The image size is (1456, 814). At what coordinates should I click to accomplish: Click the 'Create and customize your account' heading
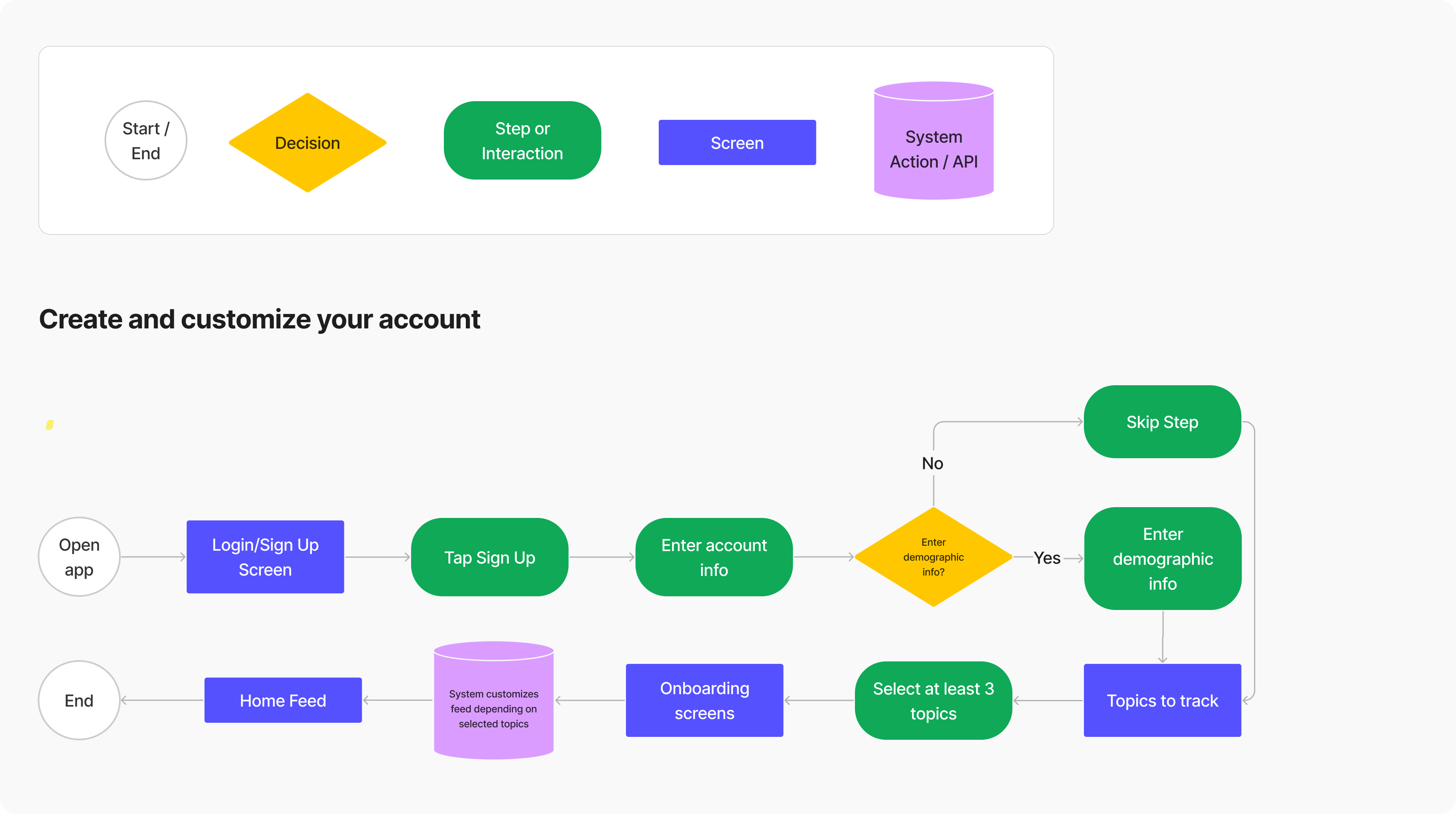pyautogui.click(x=259, y=319)
